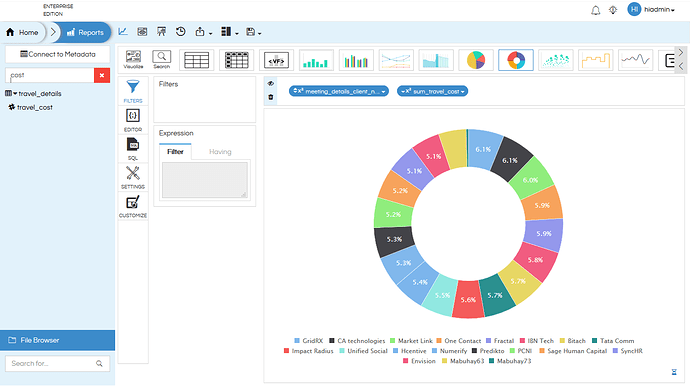Screen dimensions: 690x387
Task: Open the SQL panel icon
Action: coord(133,148)
